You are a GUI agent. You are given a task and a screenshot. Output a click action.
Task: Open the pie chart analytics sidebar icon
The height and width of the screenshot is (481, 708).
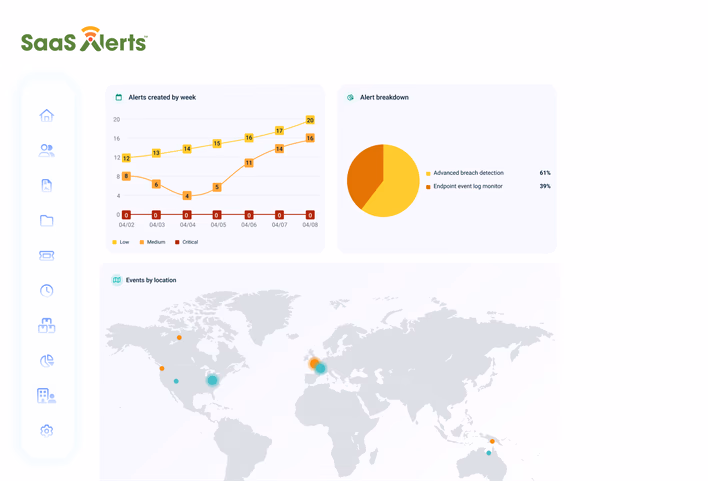(x=47, y=360)
